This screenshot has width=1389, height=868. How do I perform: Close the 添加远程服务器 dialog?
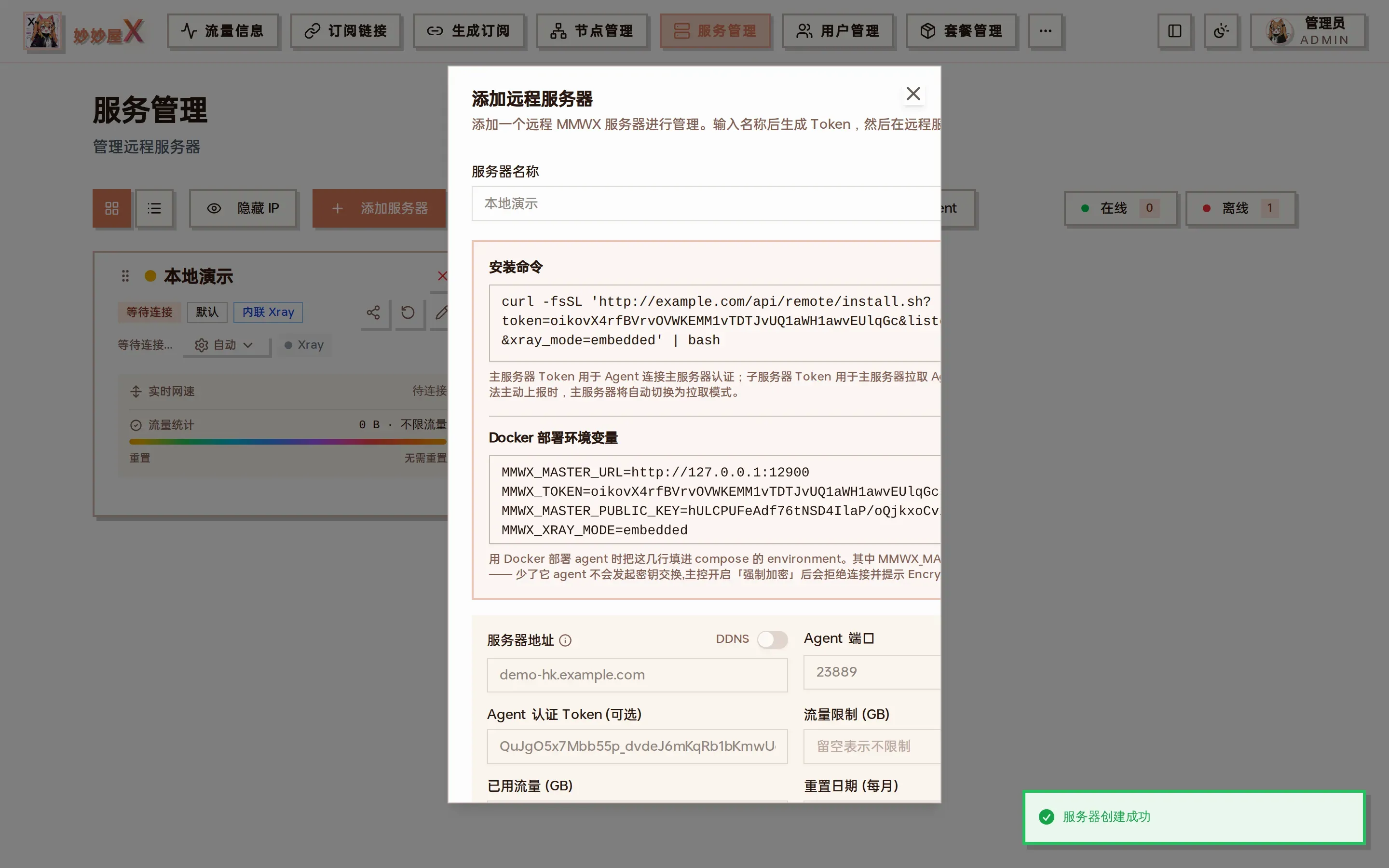pyautogui.click(x=912, y=94)
